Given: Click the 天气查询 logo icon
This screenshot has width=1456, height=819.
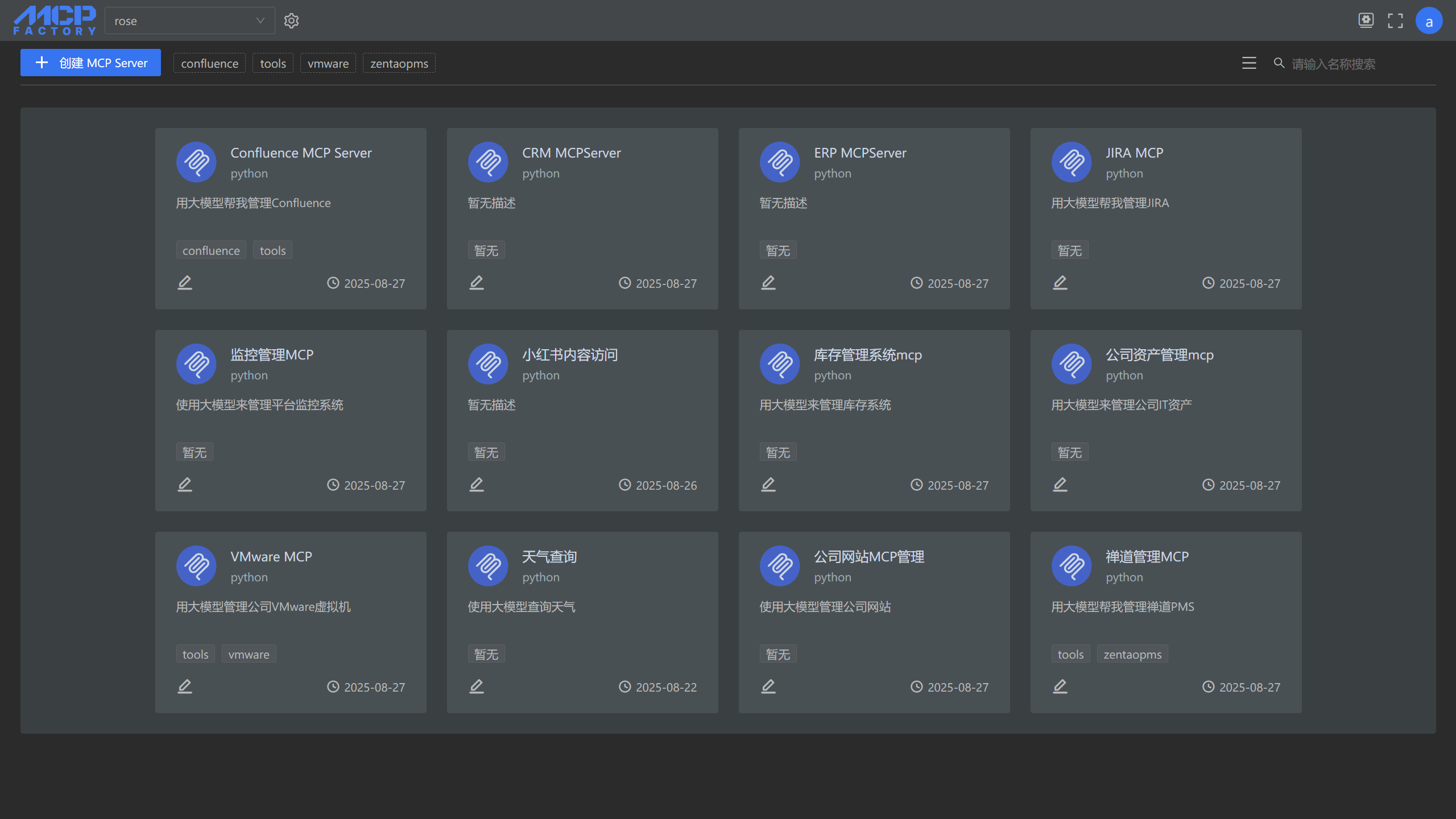Looking at the screenshot, I should point(488,566).
